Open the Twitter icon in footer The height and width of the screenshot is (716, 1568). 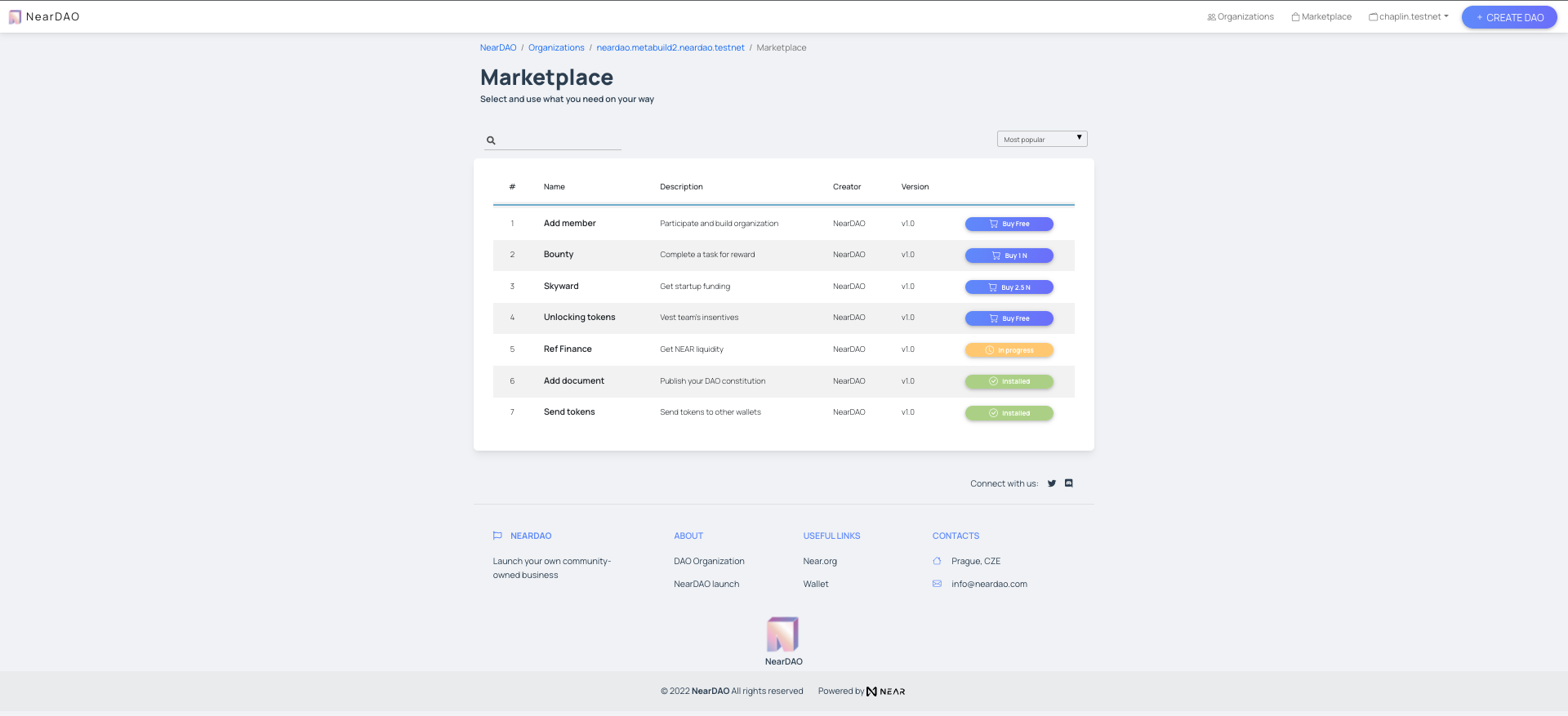pyautogui.click(x=1052, y=483)
